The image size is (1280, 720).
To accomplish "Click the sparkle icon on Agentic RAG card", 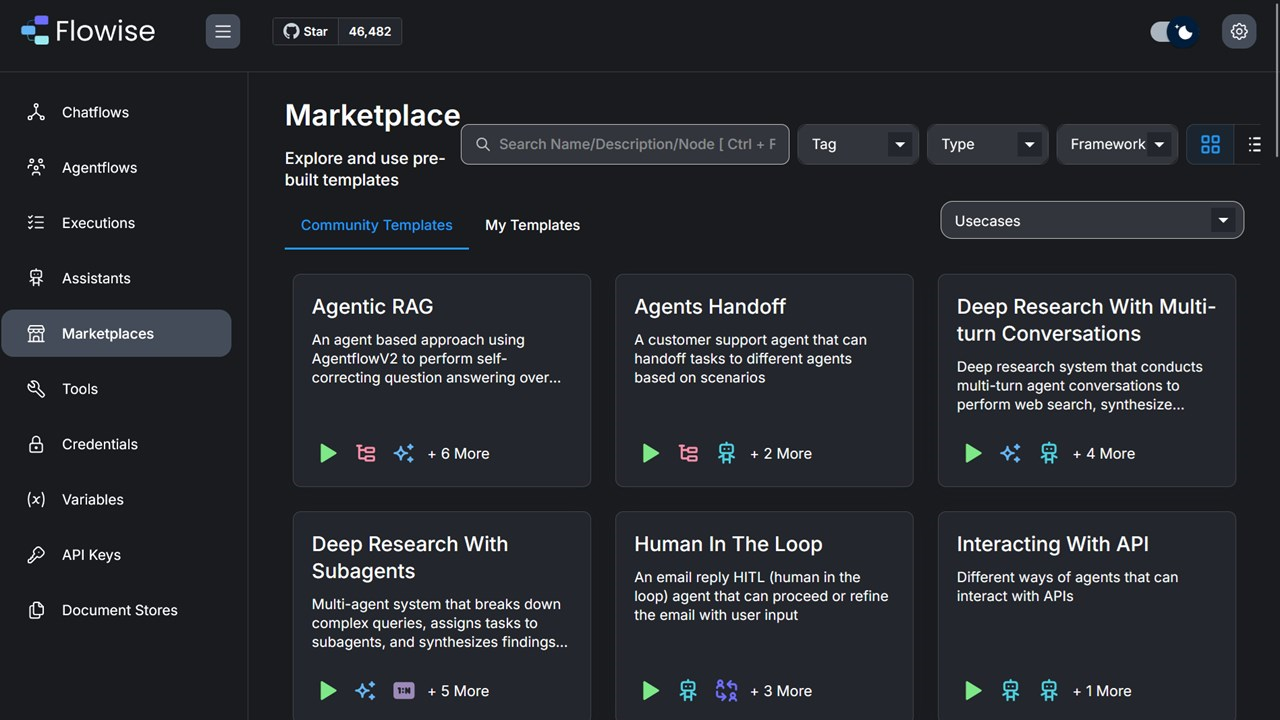I will (403, 453).
